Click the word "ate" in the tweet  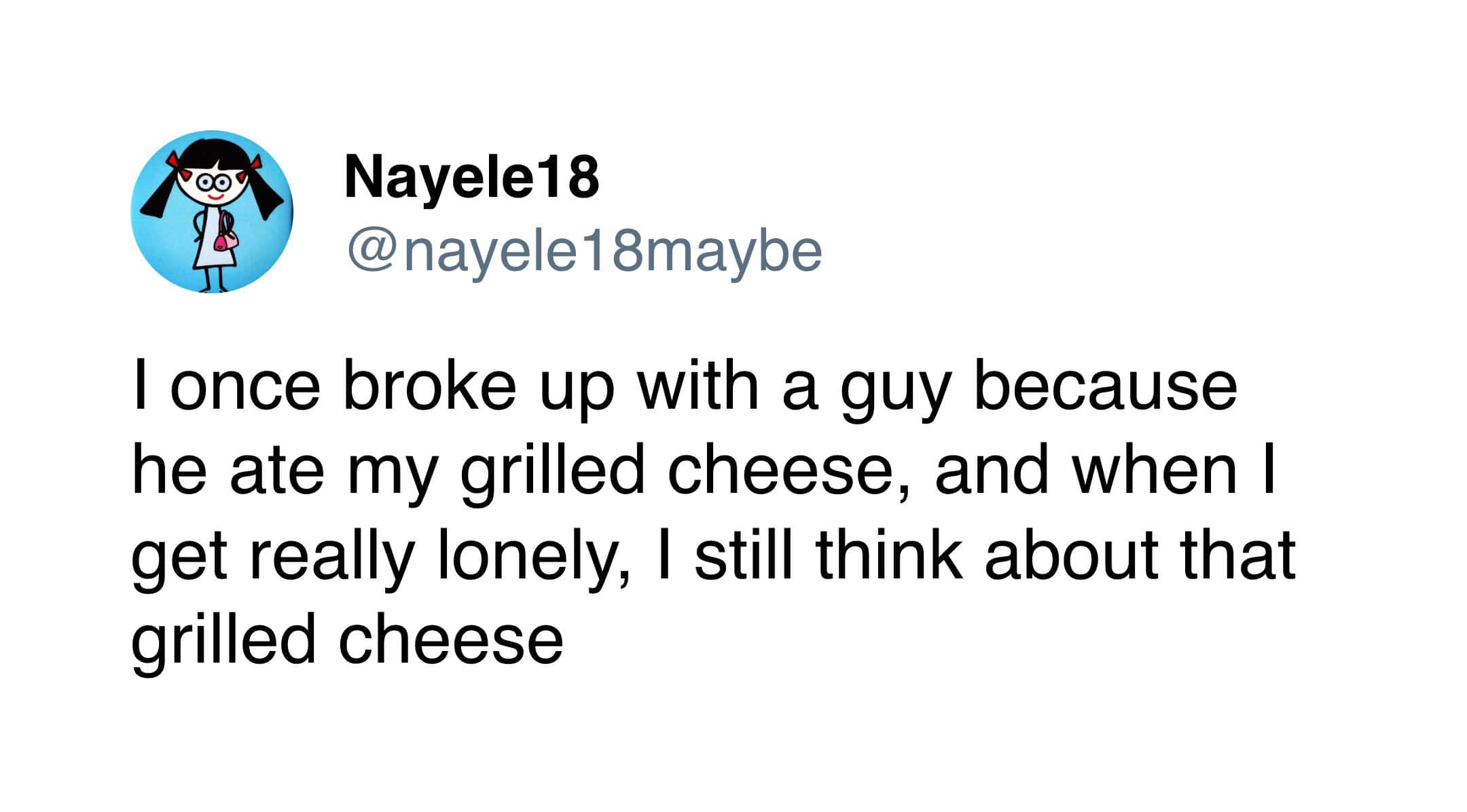(276, 472)
